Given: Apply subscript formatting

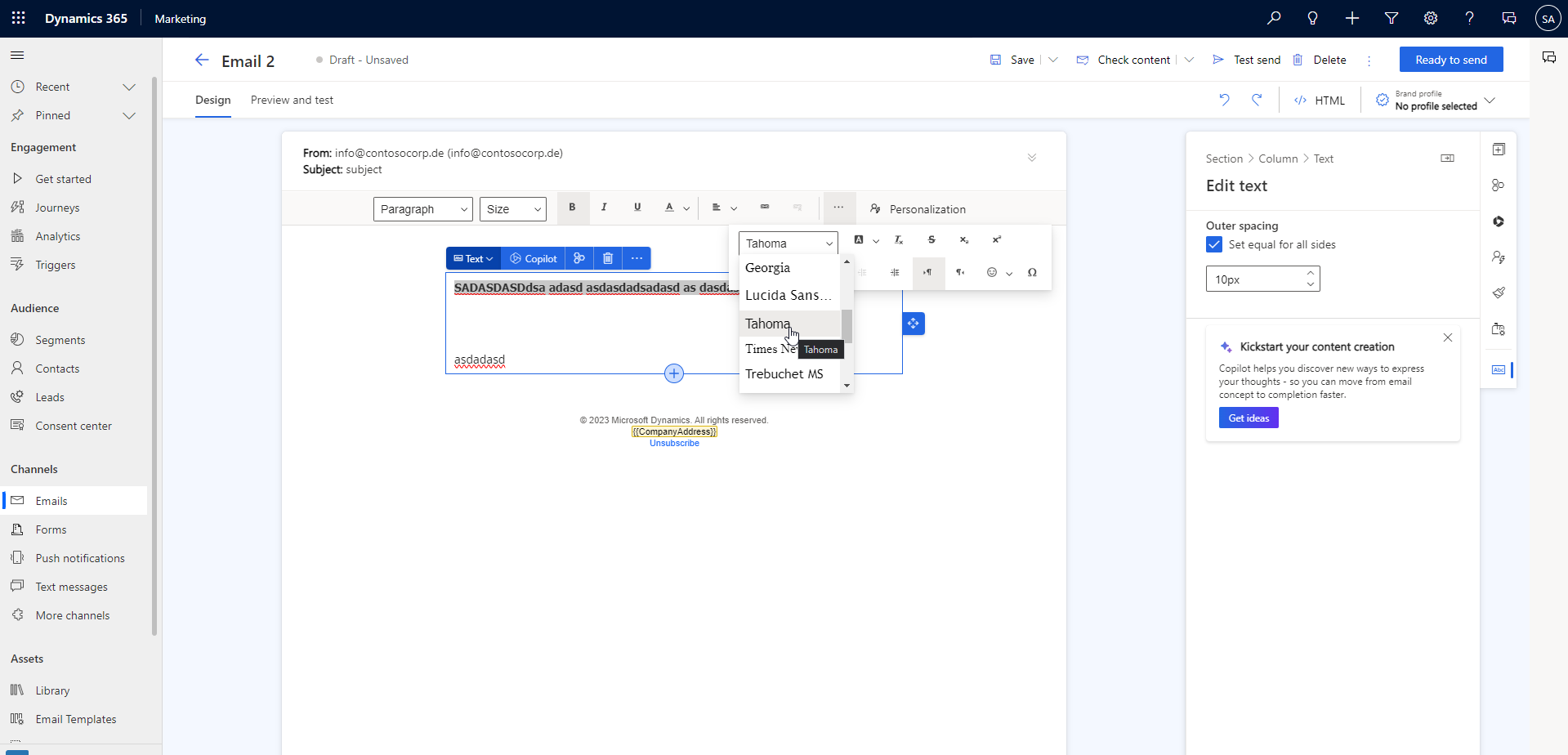Looking at the screenshot, I should tap(963, 239).
